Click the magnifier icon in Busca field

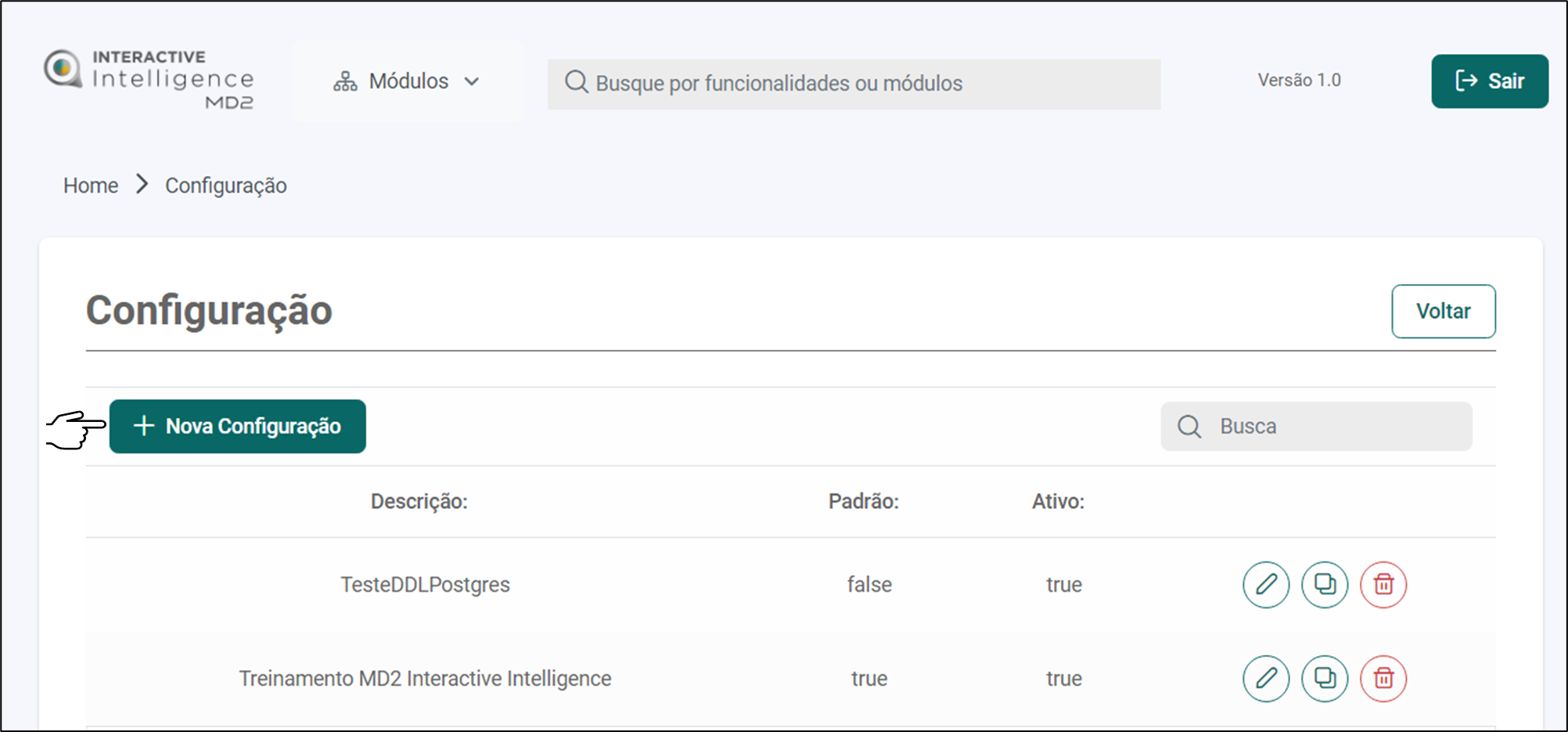pyautogui.click(x=1189, y=427)
